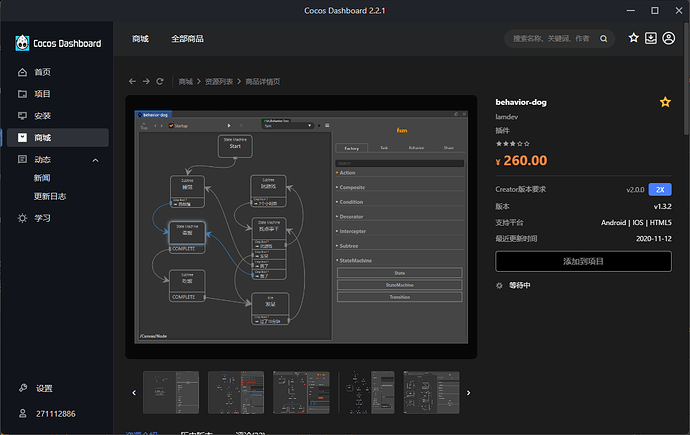Open the downloads icon in top bar

pos(651,38)
